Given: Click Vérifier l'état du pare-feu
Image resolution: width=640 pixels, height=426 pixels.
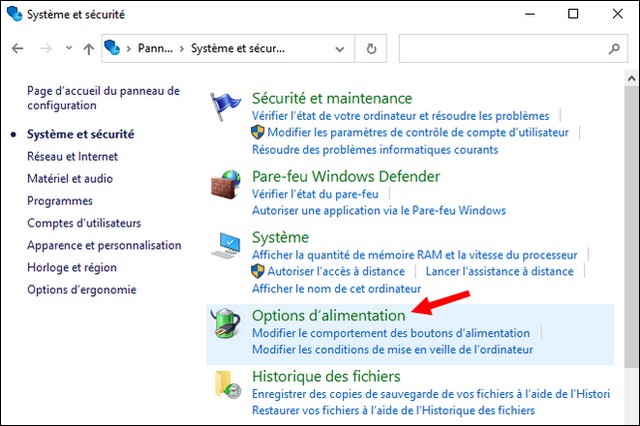Looking at the screenshot, I should 315,194.
